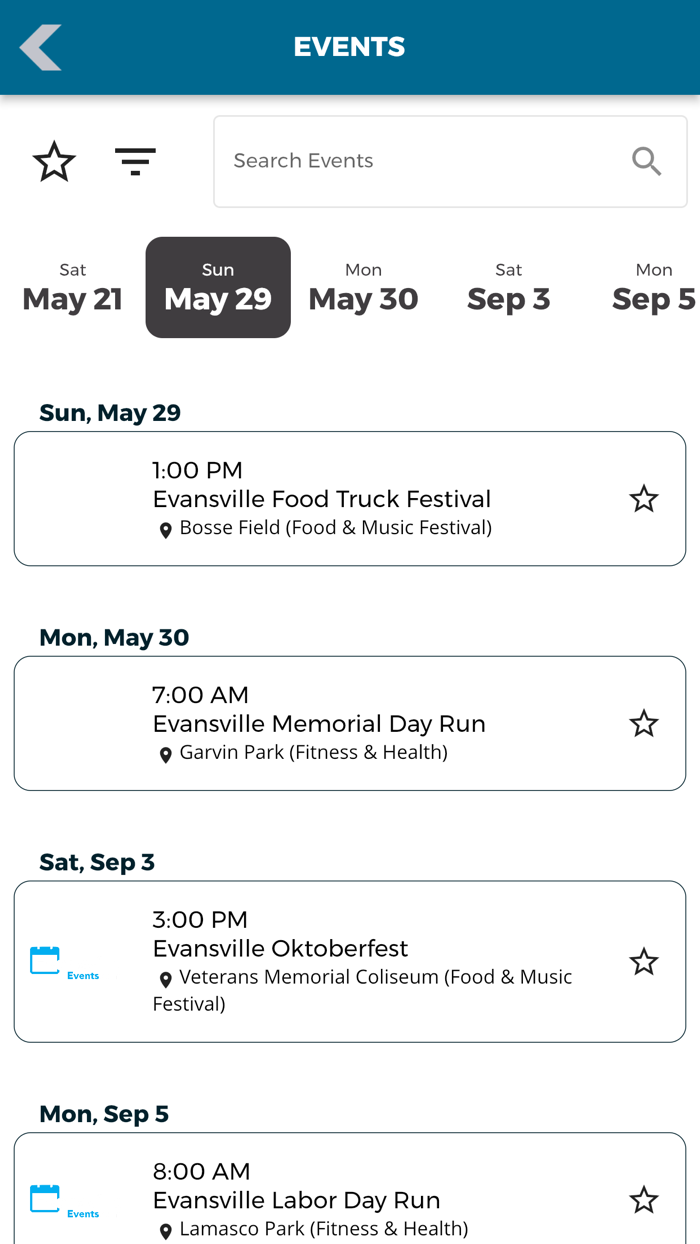The height and width of the screenshot is (1244, 700).
Task: Tap the Events calendar icon on Labor Day Run
Action: pyautogui.click(x=44, y=1199)
